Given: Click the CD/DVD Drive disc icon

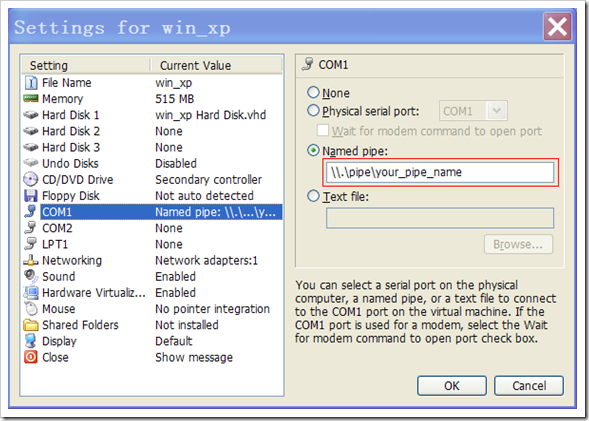Looking at the screenshot, I should (x=31, y=179).
